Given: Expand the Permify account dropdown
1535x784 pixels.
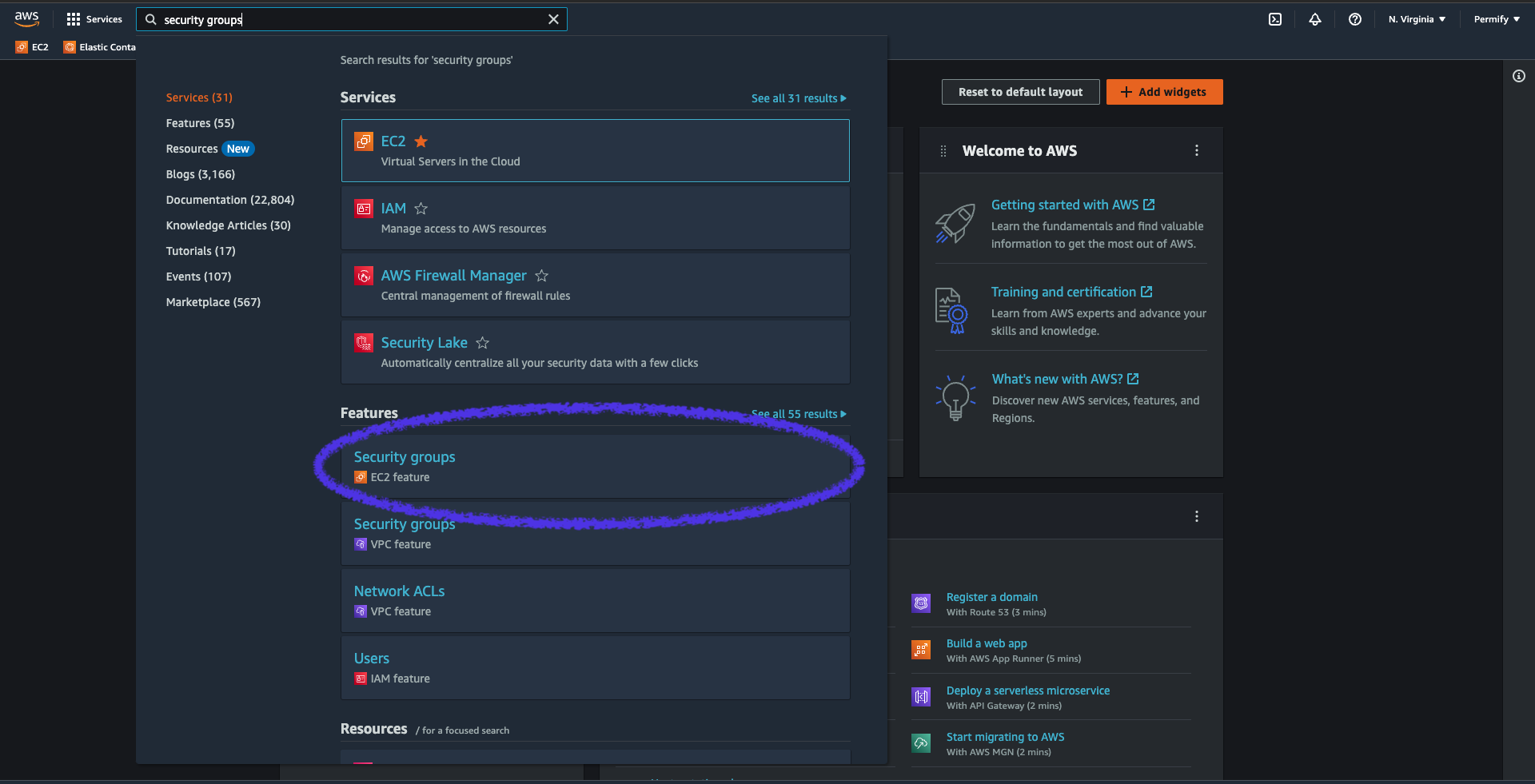Looking at the screenshot, I should (1497, 19).
